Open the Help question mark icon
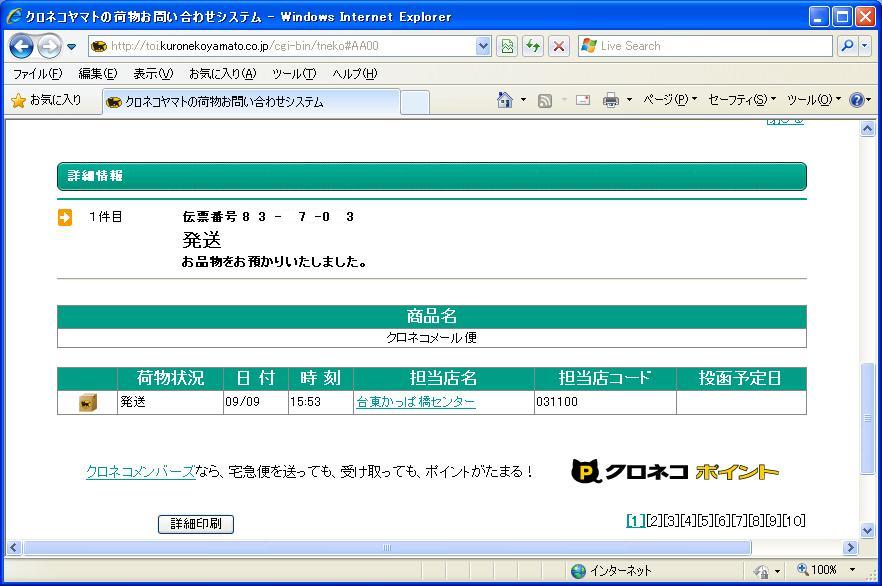 pyautogui.click(x=857, y=100)
